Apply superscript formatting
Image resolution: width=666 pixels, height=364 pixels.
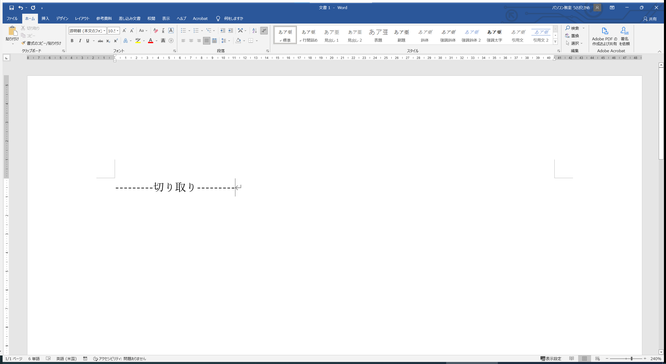pyautogui.click(x=116, y=41)
